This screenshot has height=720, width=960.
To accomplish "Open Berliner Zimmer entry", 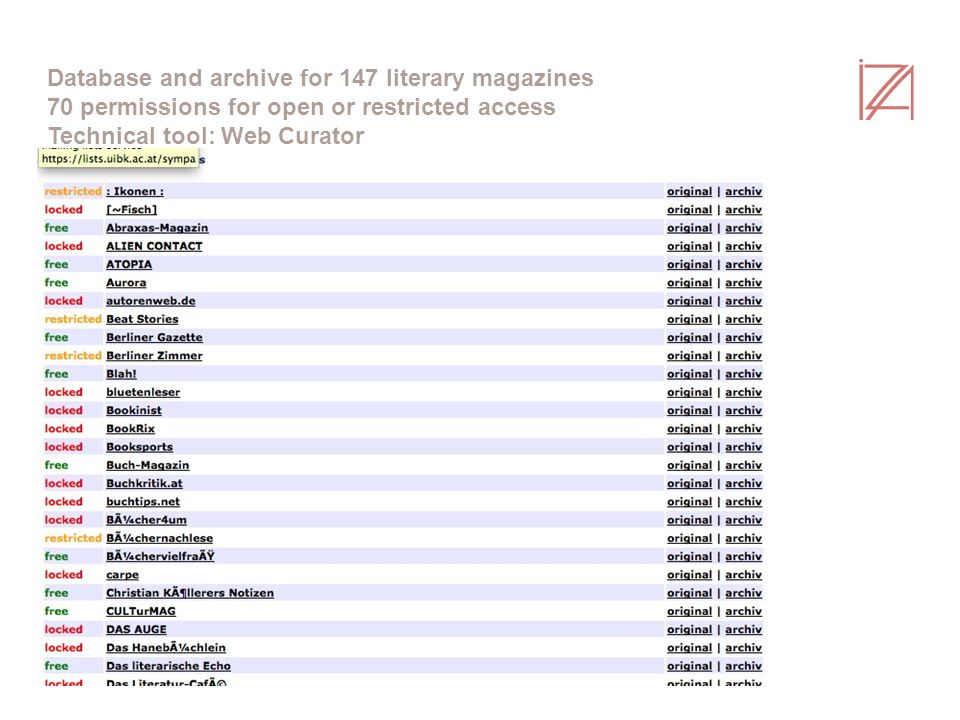I will [x=154, y=356].
